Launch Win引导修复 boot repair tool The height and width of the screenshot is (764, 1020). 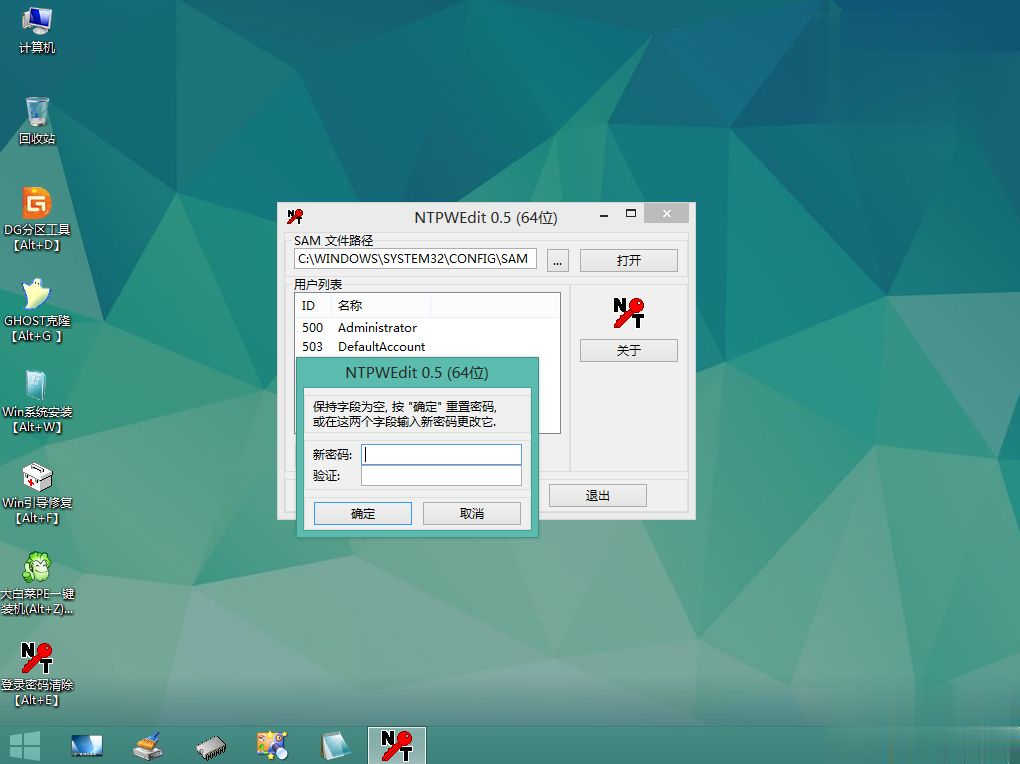click(37, 480)
